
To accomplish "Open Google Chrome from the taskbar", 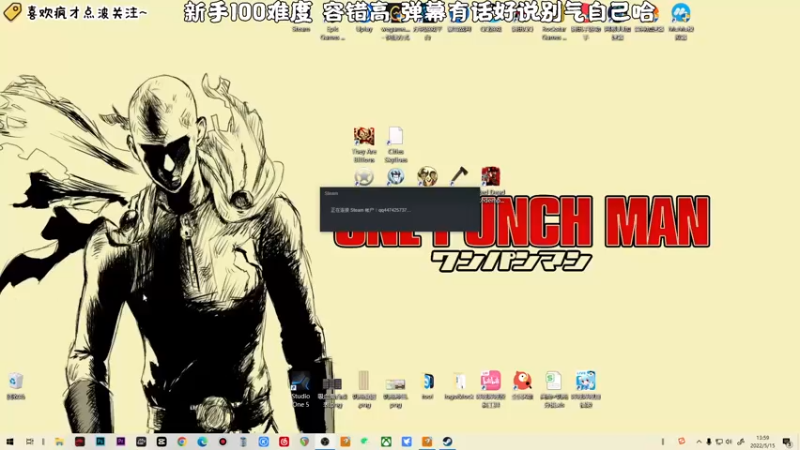I will [x=182, y=441].
